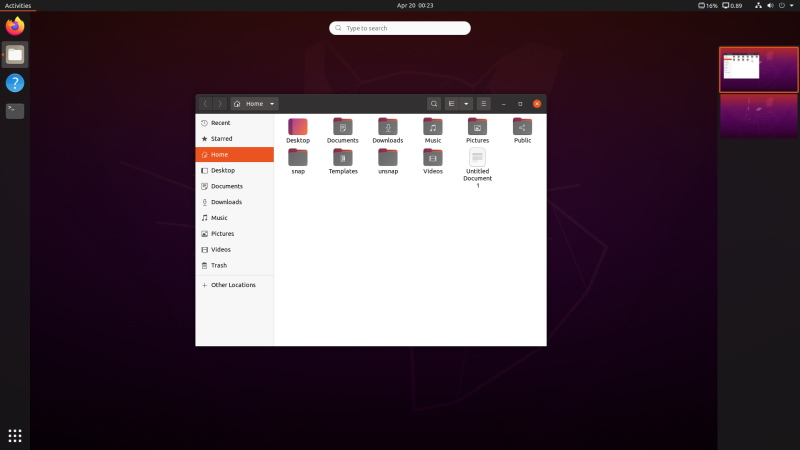Switch to the second workspace thumbnail

759,116
